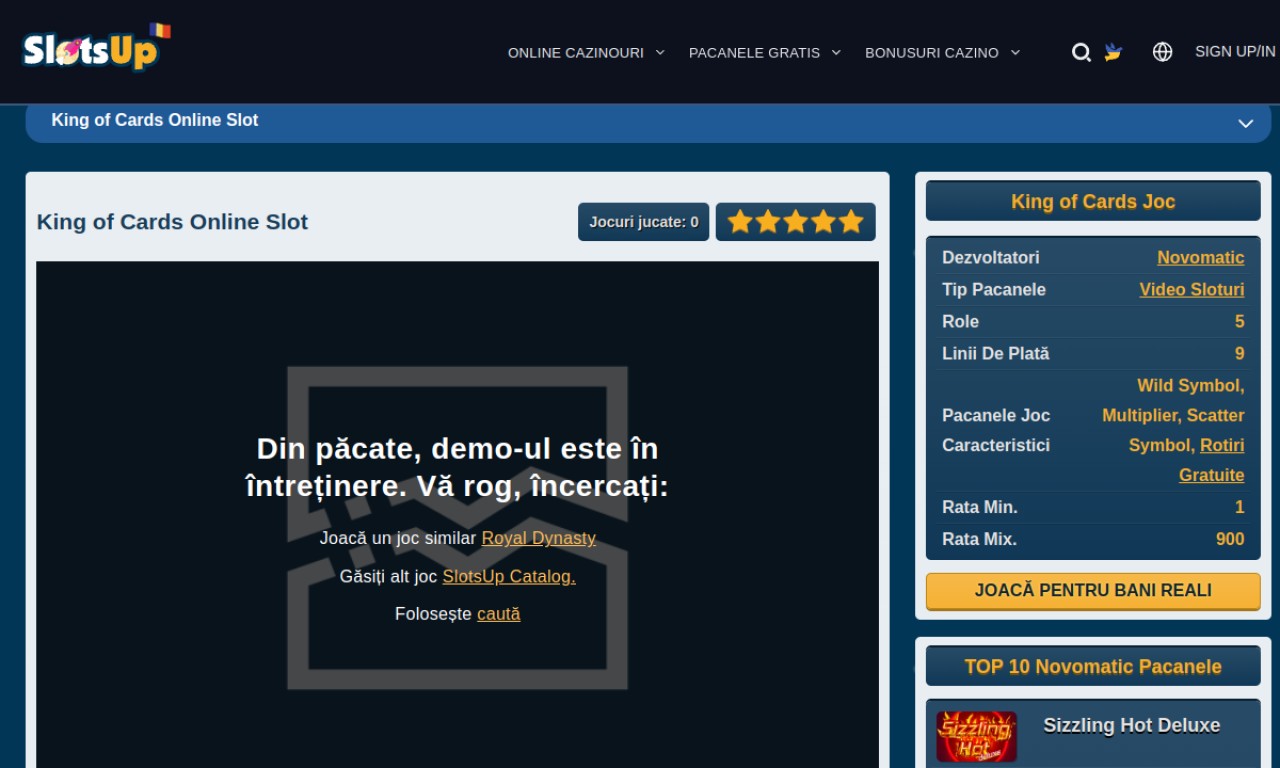Expand Pacanele Gratis chevron
1280x768 pixels.
(836, 52)
